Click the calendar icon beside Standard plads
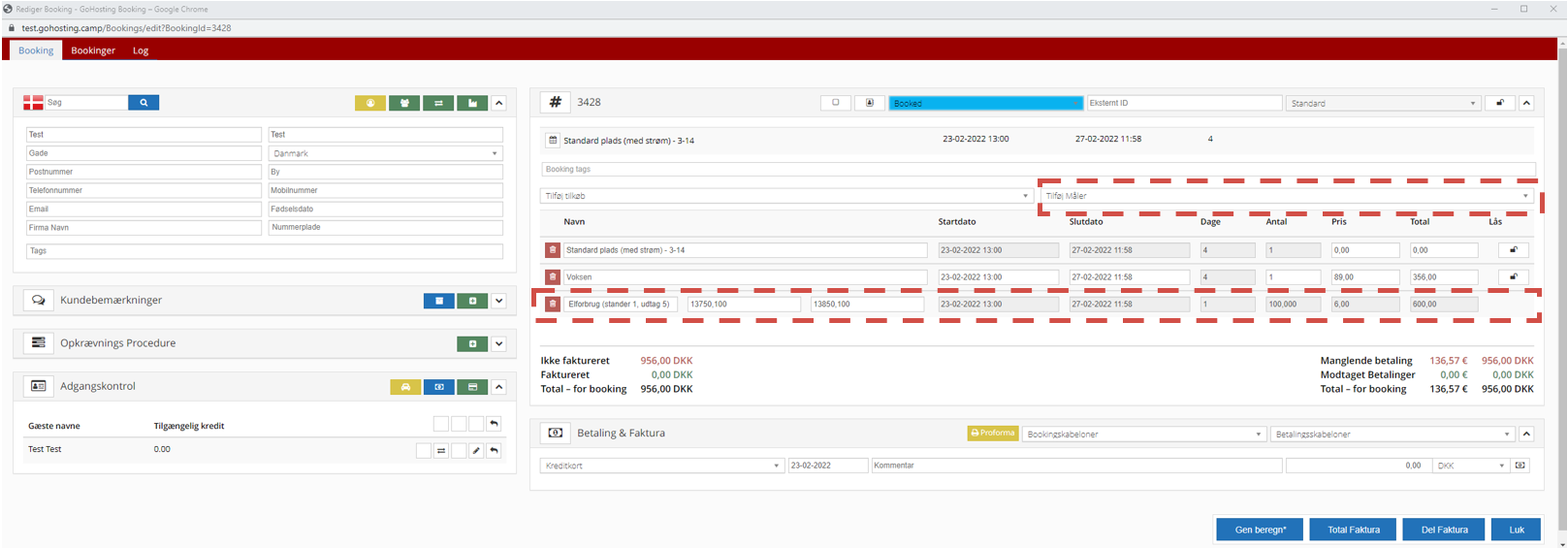Viewport: 1568px width, 548px height. coord(553,141)
